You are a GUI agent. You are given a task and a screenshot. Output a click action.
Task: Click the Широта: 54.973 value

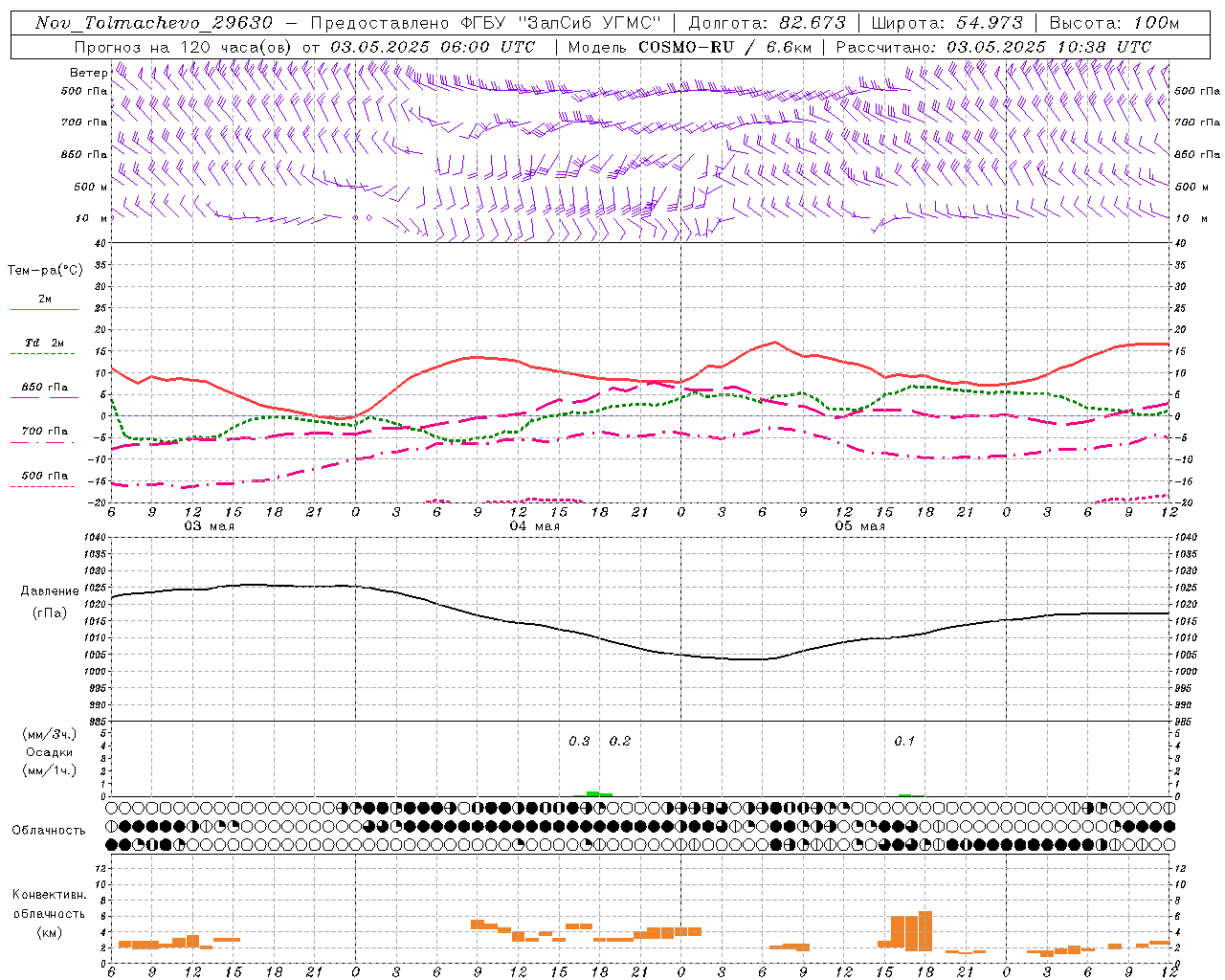pyautogui.click(x=947, y=23)
